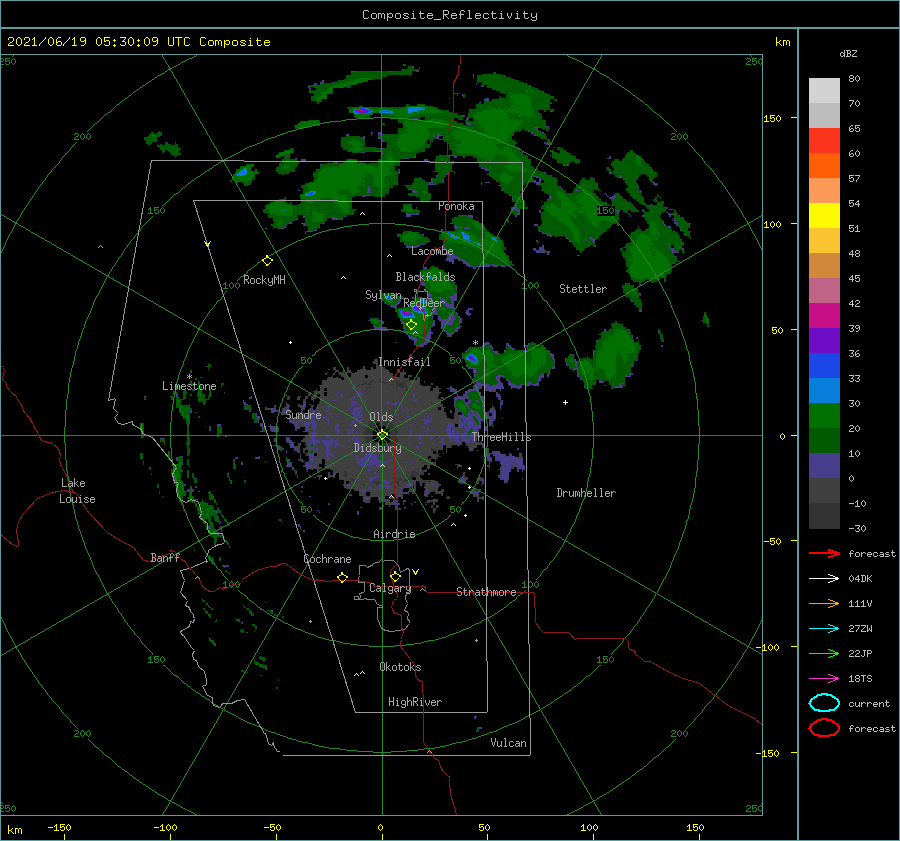Click the 18TS legend label
The height and width of the screenshot is (841, 900).
coord(860,679)
